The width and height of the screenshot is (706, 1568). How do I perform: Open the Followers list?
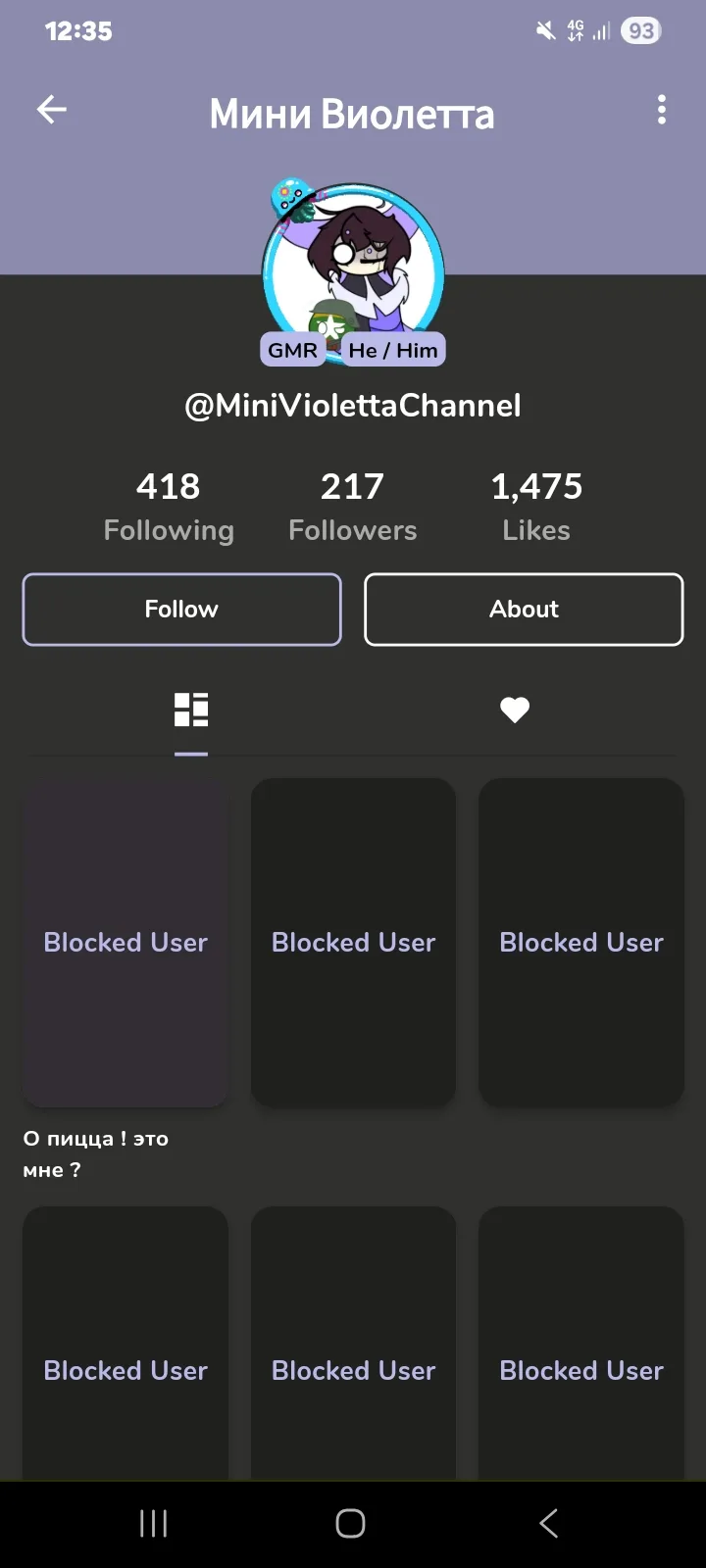tap(353, 507)
